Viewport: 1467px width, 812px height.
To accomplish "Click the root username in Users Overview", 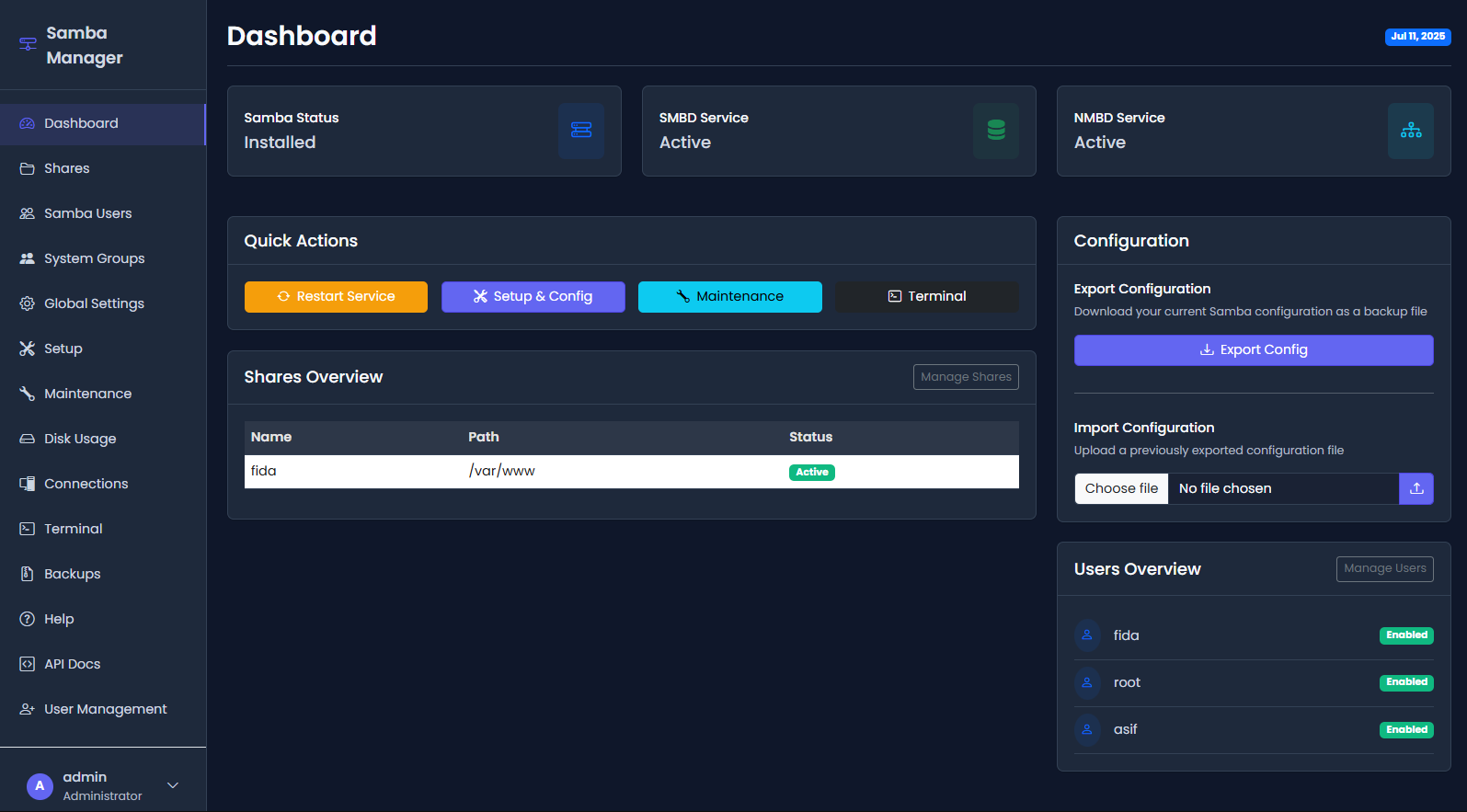I will coord(1127,682).
